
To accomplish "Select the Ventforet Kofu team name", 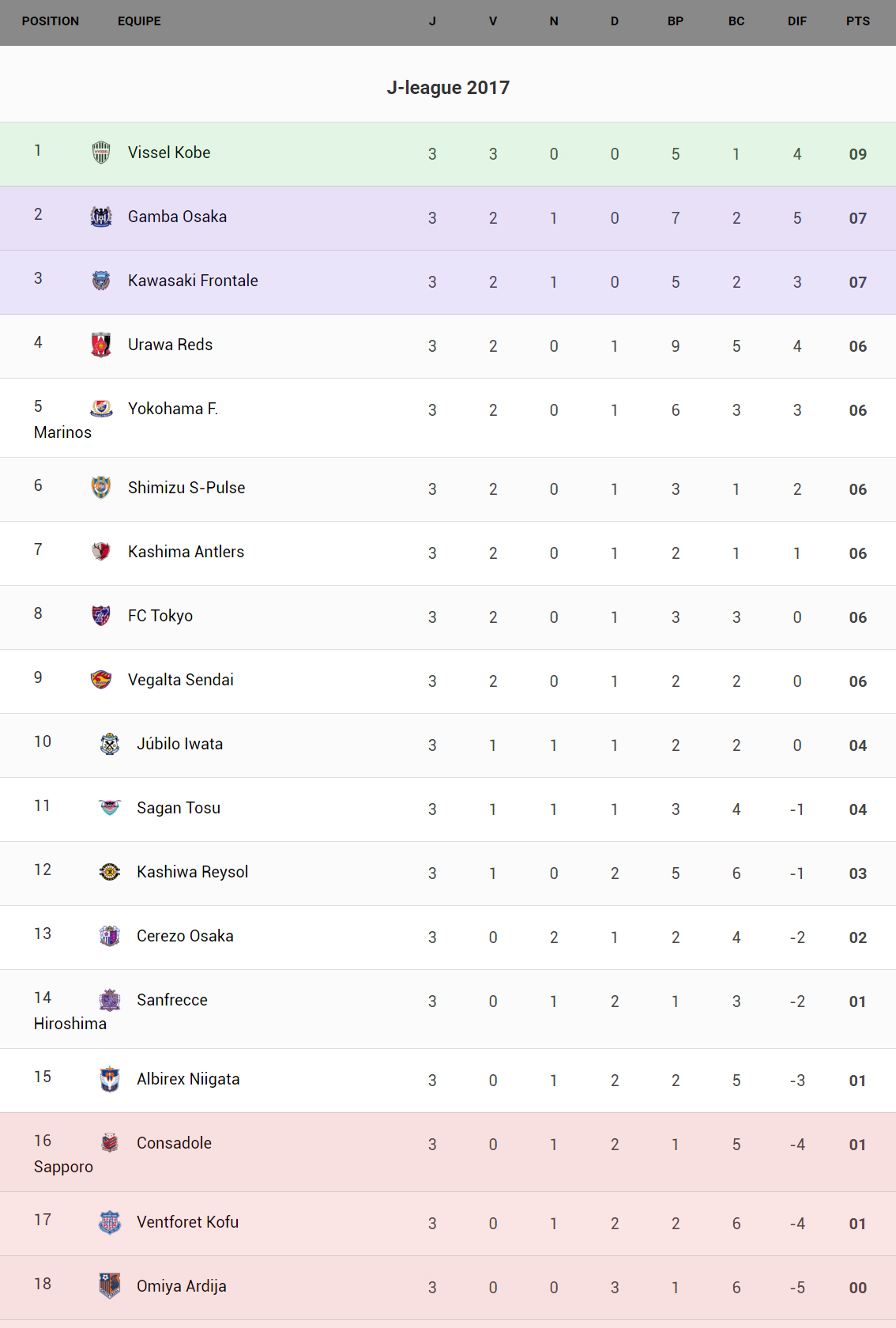I will (x=187, y=1222).
